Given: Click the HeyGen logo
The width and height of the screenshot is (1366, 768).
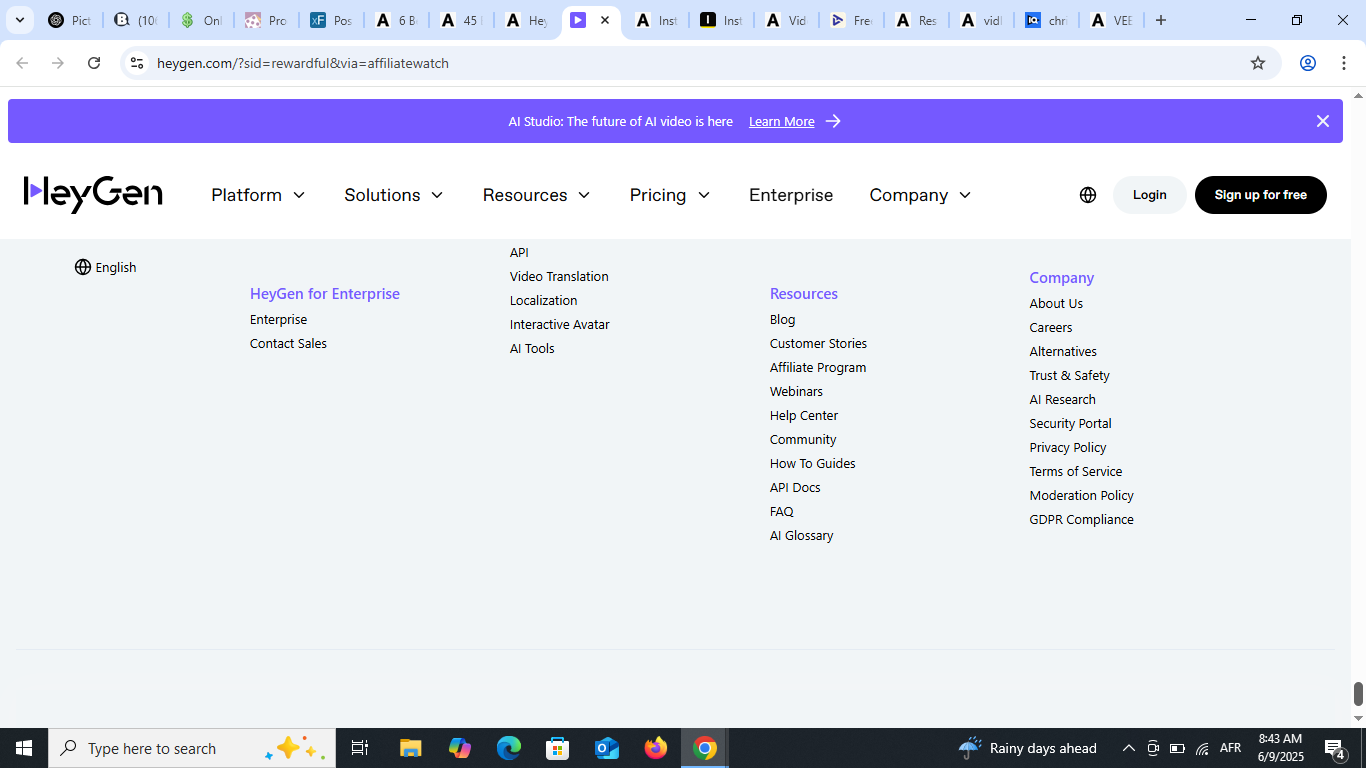Looking at the screenshot, I should 93,194.
